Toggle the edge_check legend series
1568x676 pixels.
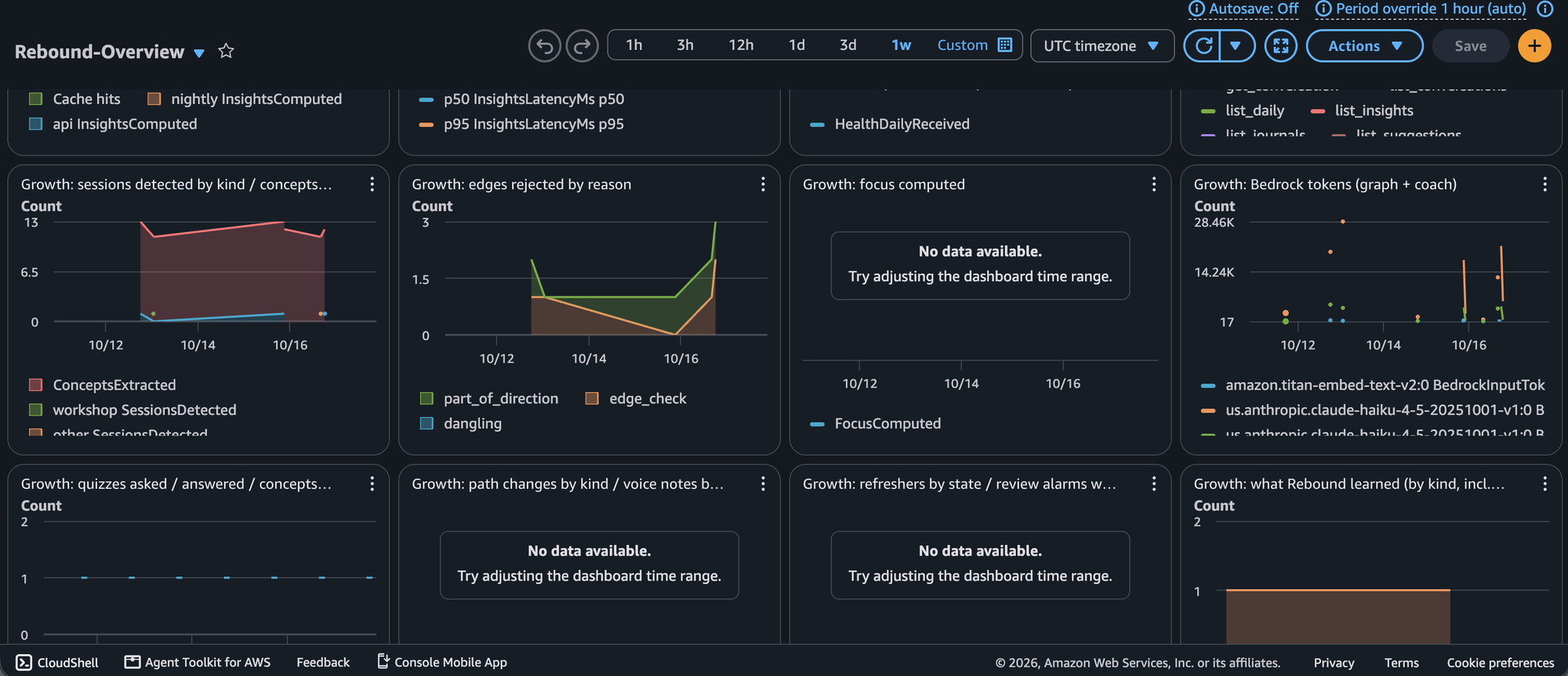click(636, 398)
